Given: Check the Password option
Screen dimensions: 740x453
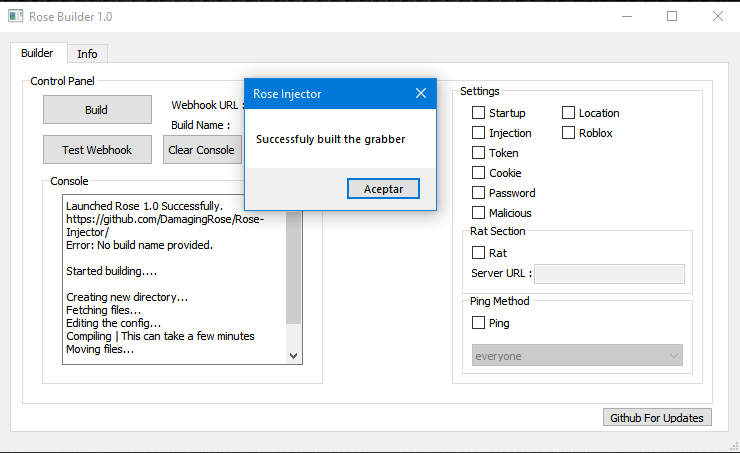Looking at the screenshot, I should pos(479,193).
